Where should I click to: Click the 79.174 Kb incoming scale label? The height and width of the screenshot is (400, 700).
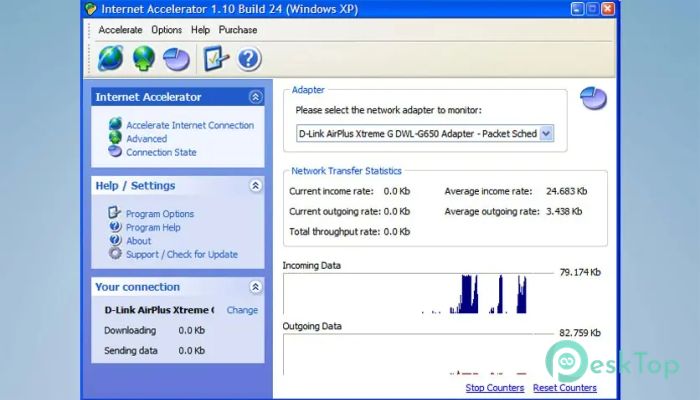coord(580,272)
